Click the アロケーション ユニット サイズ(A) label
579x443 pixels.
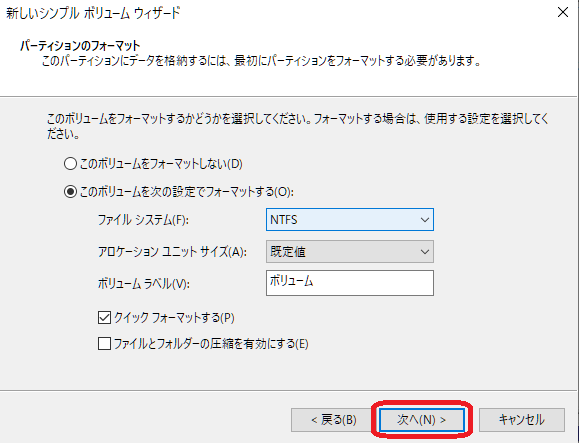(172, 252)
